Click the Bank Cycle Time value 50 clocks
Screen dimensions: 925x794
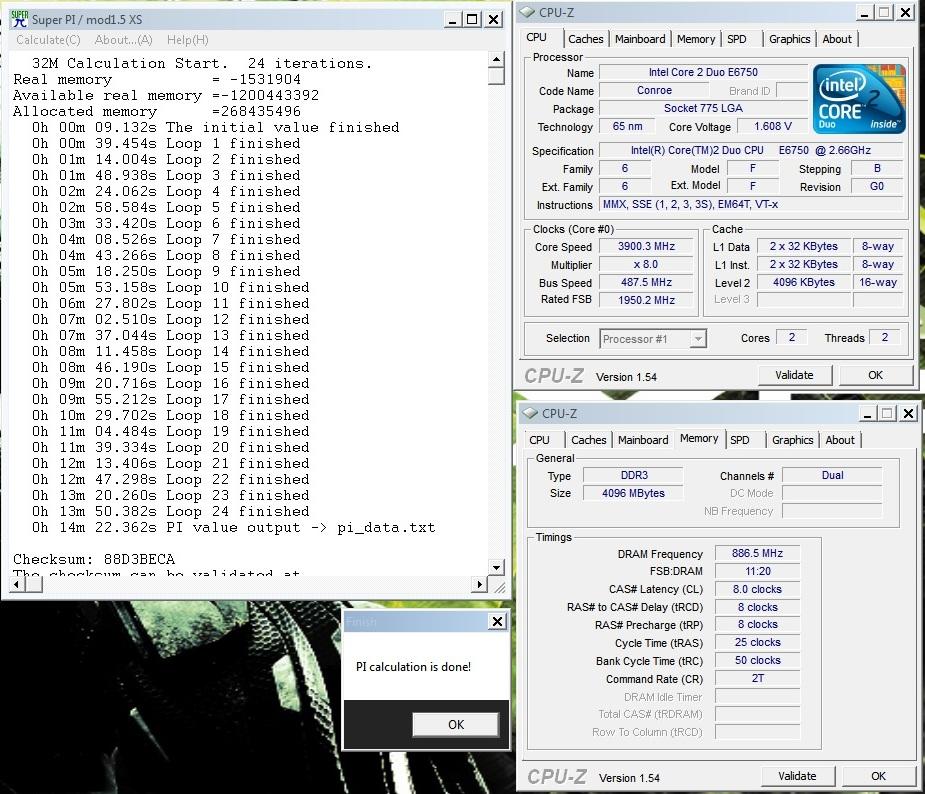pos(757,661)
